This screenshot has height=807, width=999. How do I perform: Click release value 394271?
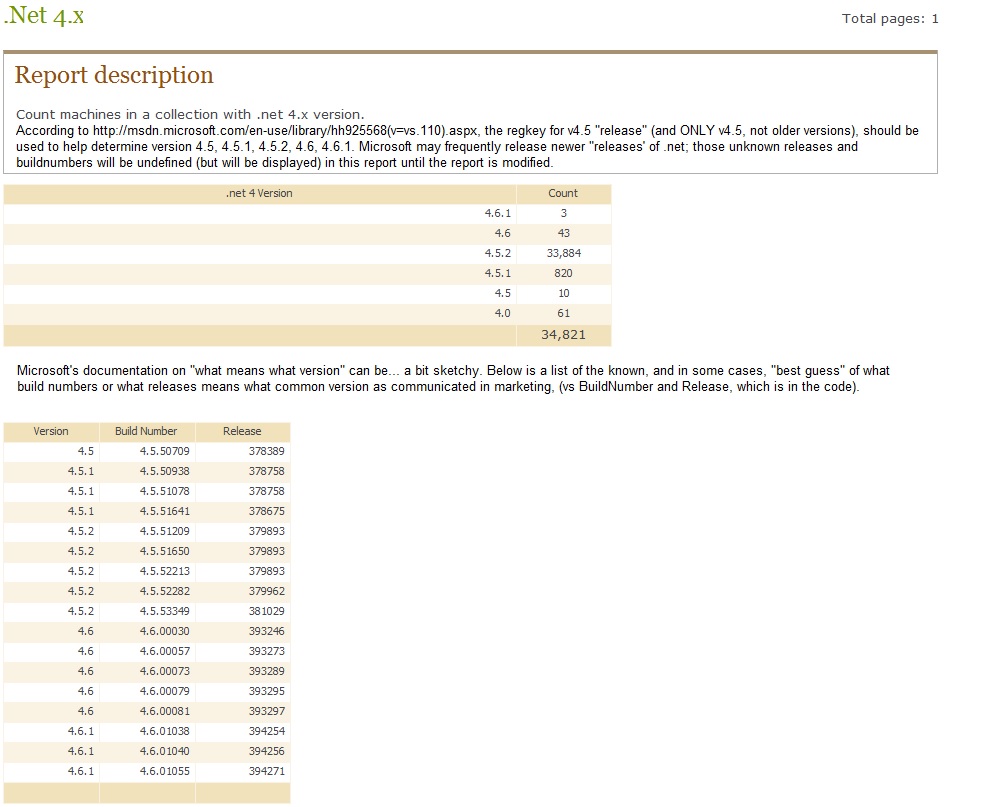point(266,771)
